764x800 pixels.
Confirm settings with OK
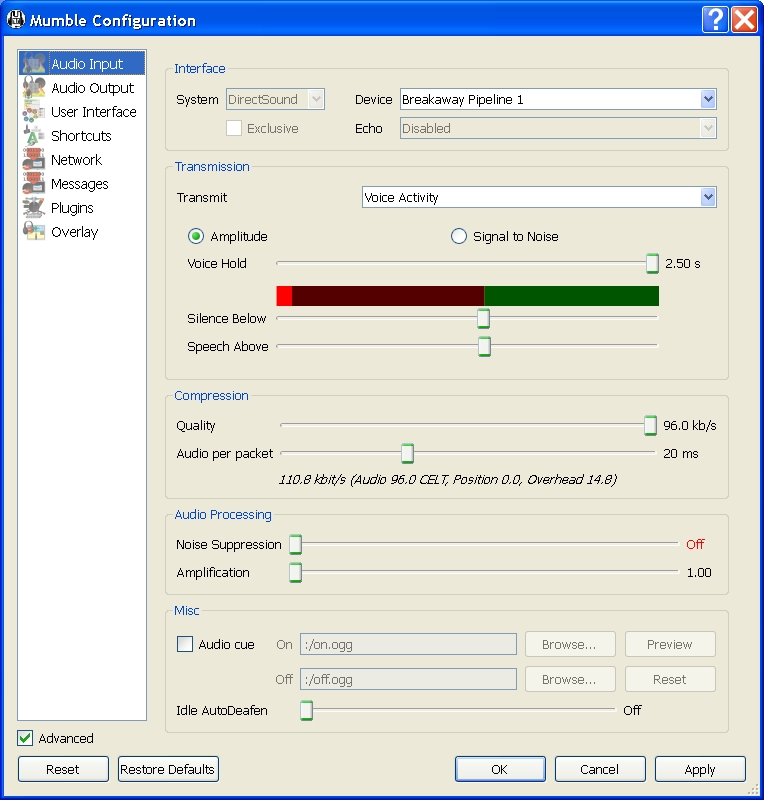point(500,769)
